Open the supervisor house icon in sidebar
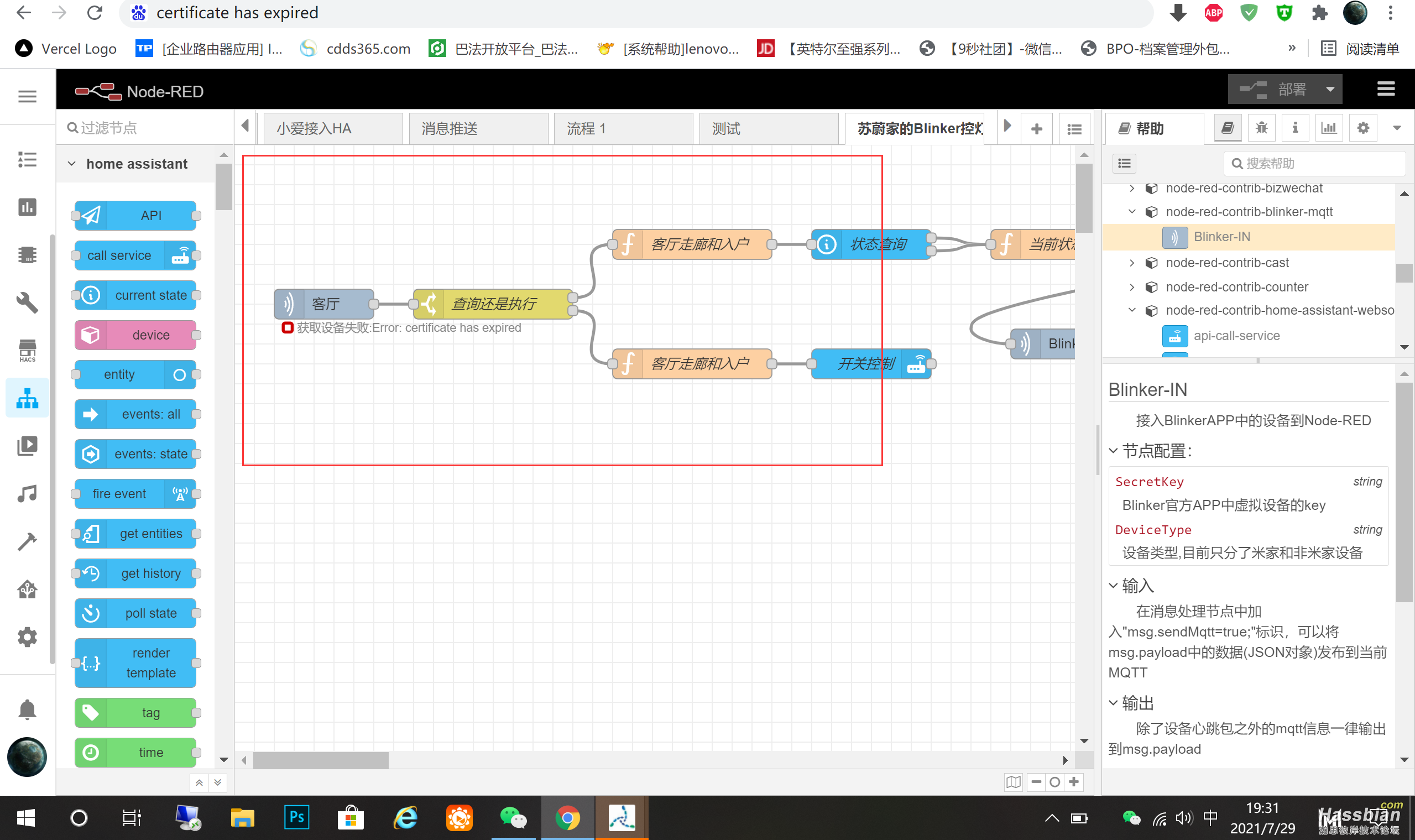Screen dimensions: 1415x840 pos(27,590)
